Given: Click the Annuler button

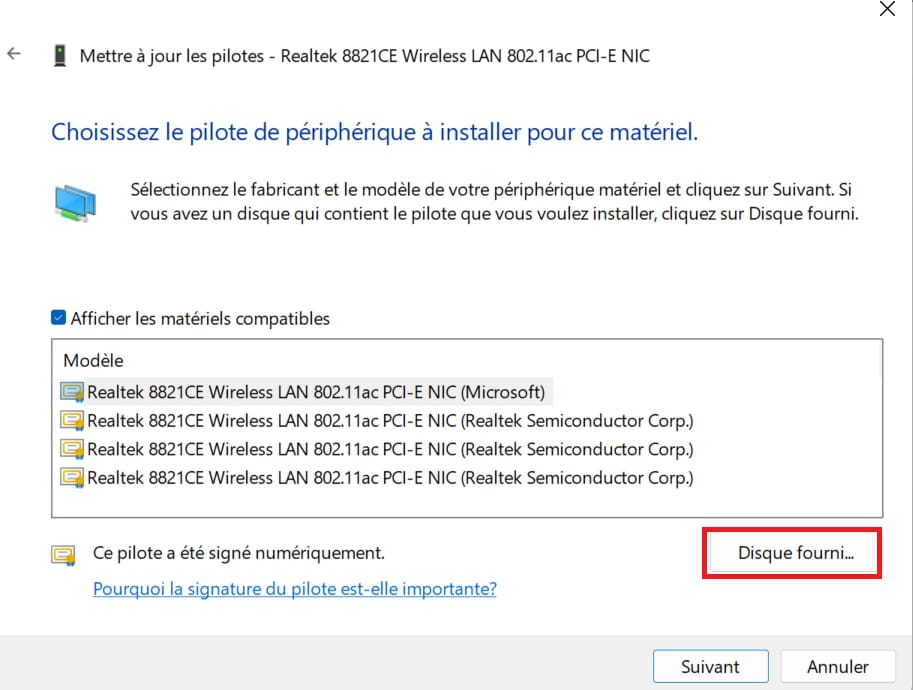Looking at the screenshot, I should (x=837, y=666).
